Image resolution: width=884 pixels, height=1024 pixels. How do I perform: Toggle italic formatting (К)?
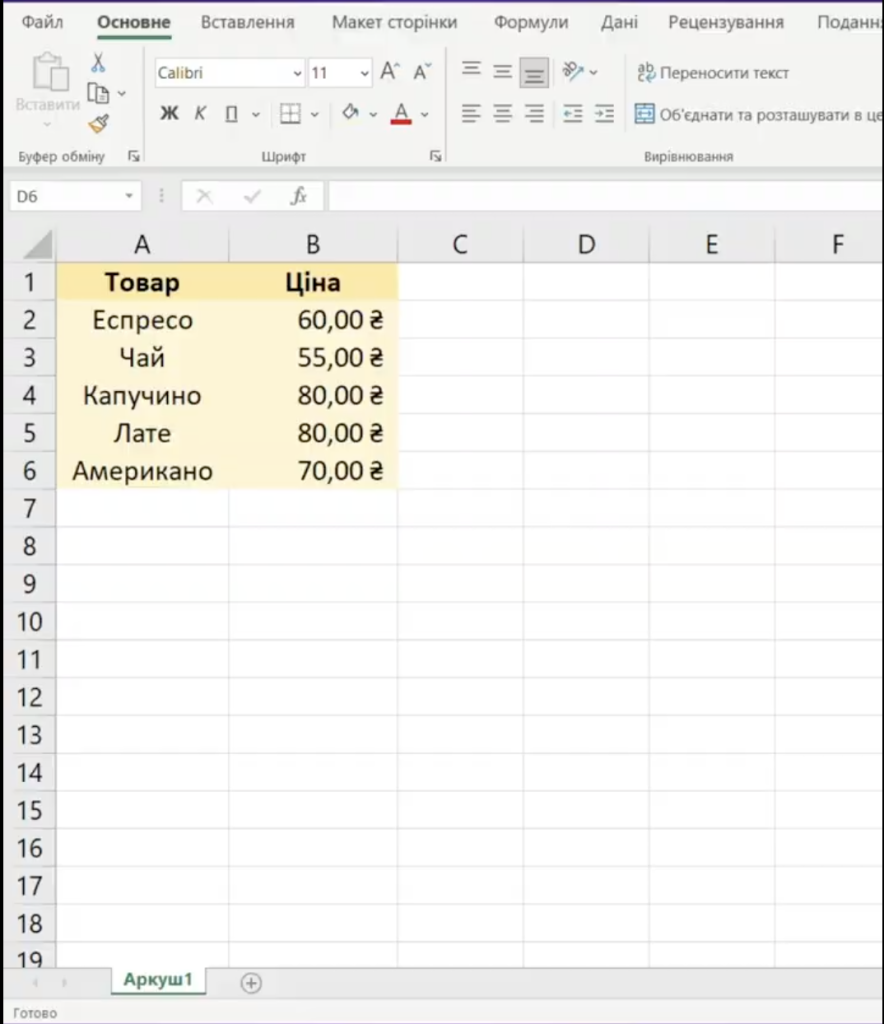[x=200, y=114]
